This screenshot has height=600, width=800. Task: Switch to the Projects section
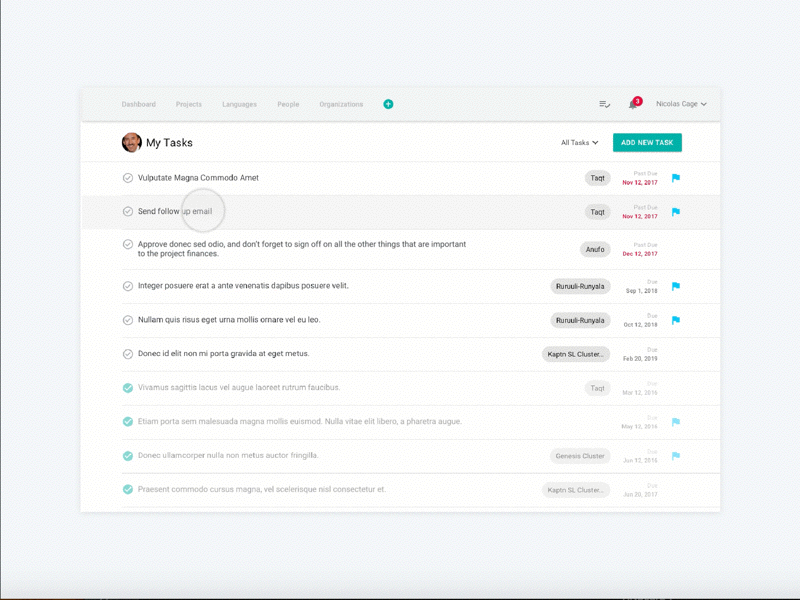point(189,104)
